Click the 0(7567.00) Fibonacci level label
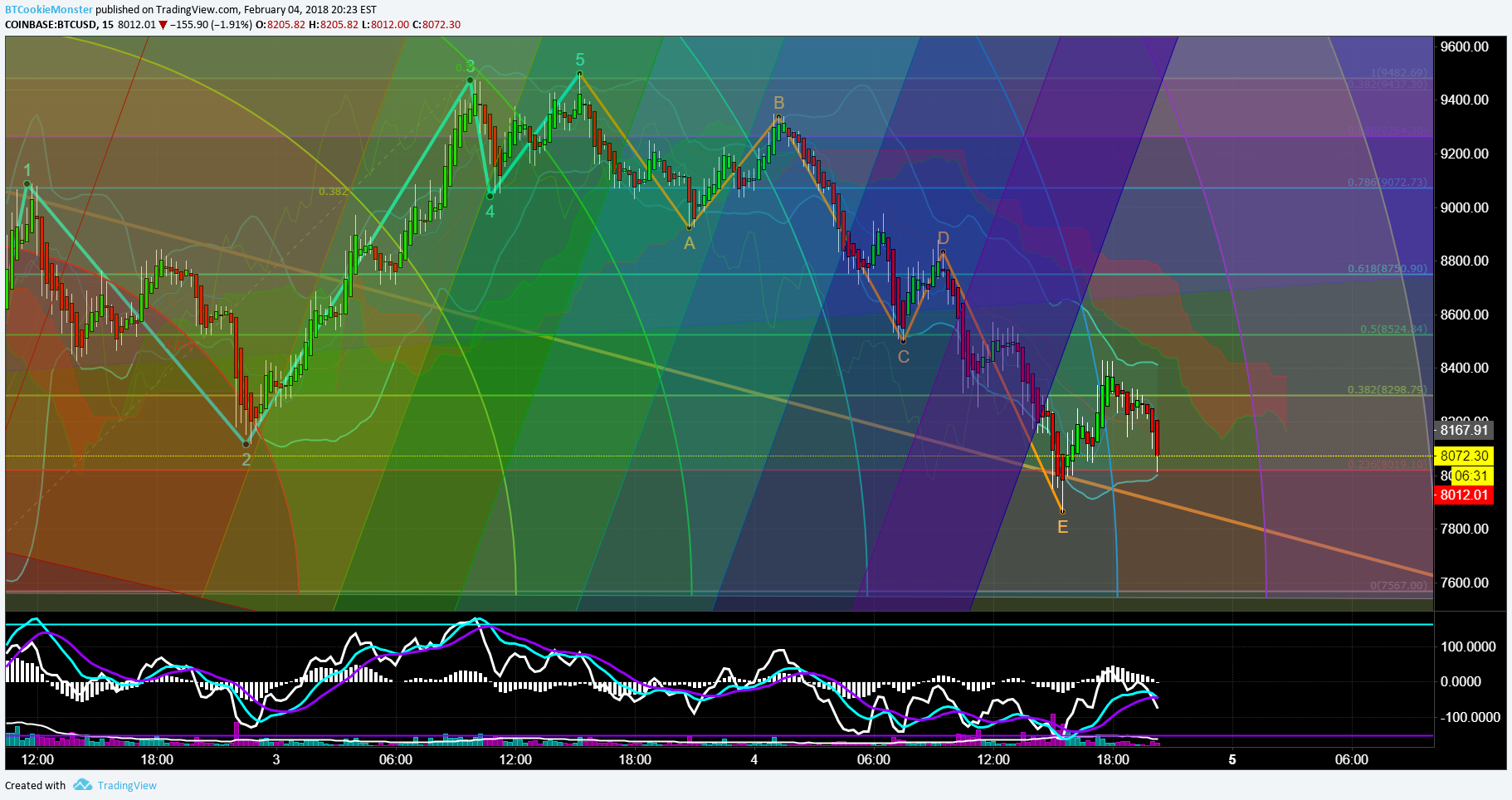The height and width of the screenshot is (800, 1512). tap(1399, 586)
